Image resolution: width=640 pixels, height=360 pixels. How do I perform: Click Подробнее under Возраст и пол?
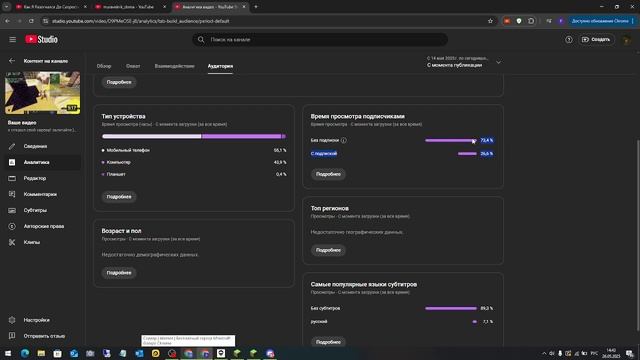click(119, 273)
